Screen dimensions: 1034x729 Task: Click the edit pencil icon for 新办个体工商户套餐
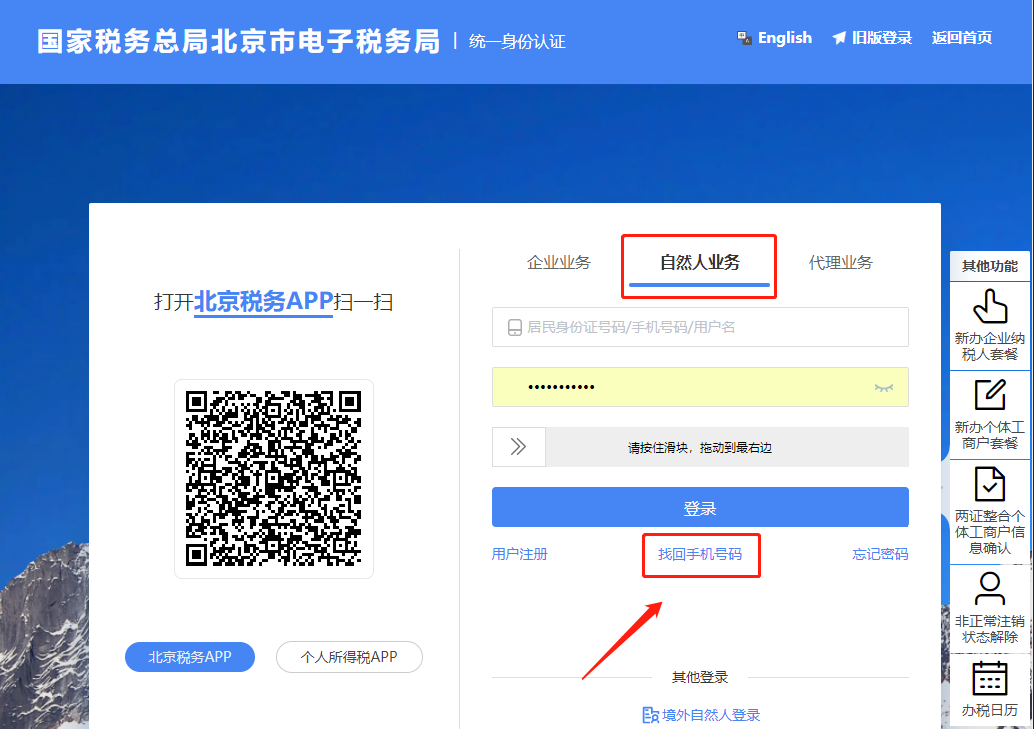(x=989, y=395)
